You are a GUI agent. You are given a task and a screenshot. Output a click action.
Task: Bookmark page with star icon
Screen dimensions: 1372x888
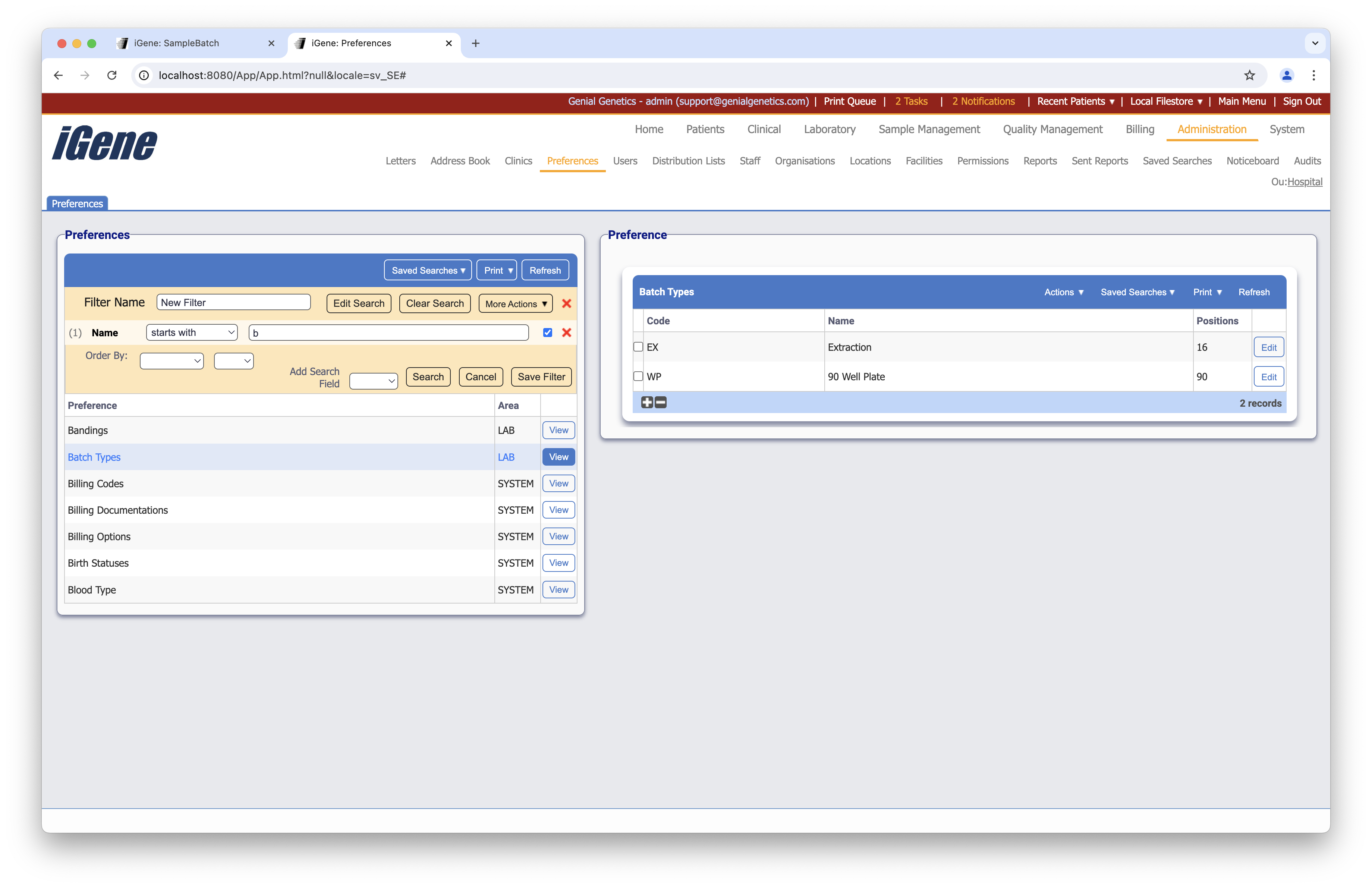(1249, 75)
